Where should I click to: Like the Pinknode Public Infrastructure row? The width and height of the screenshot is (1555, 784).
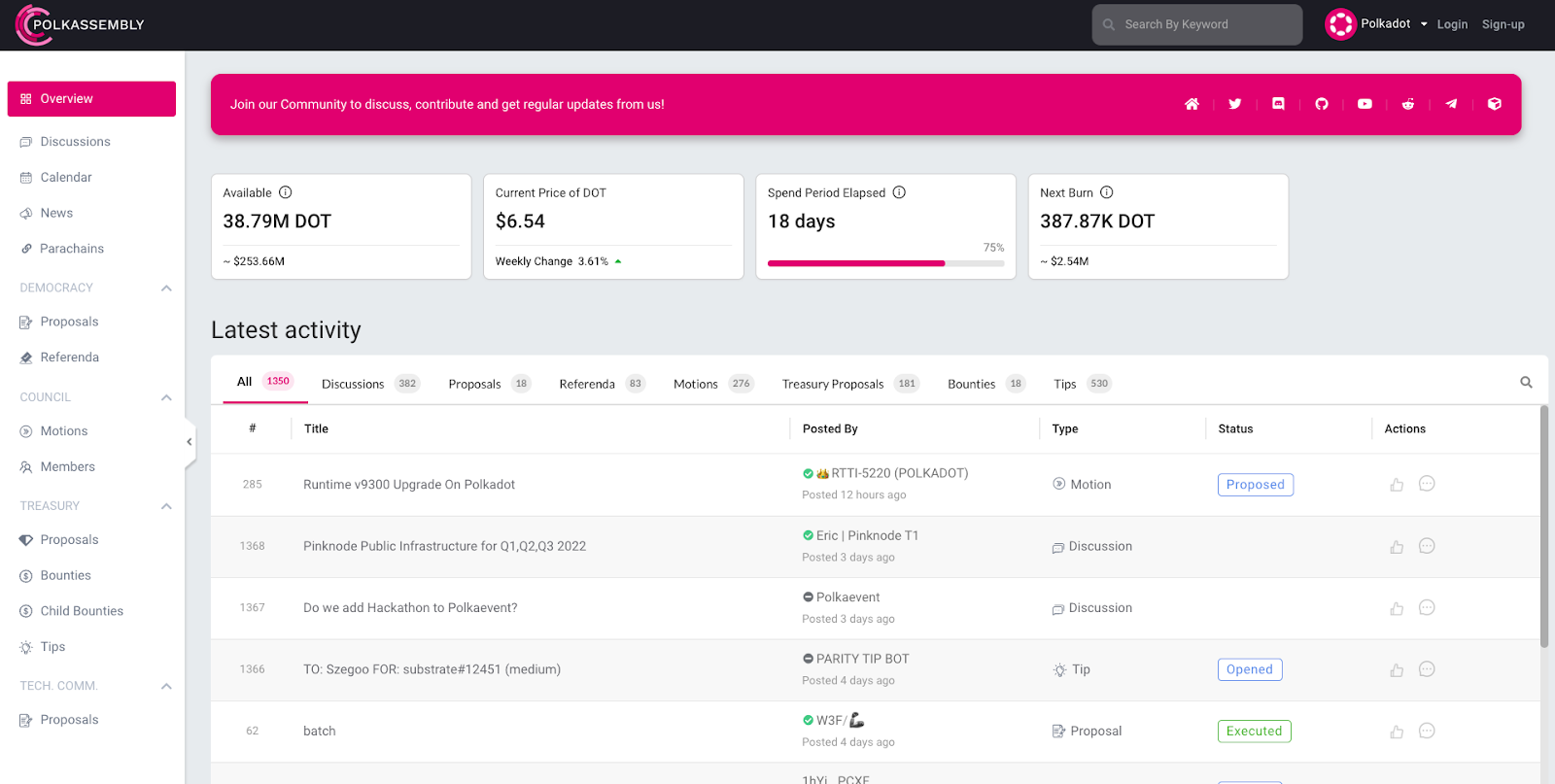point(1397,547)
